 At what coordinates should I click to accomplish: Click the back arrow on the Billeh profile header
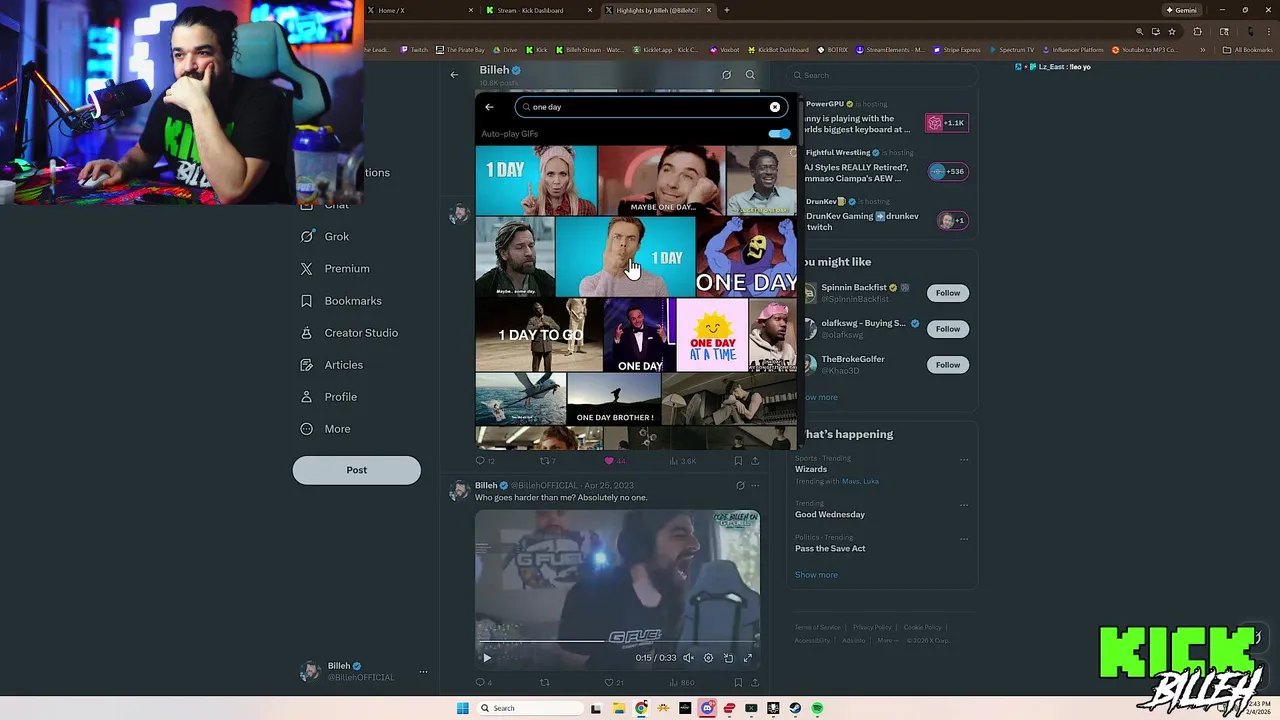454,75
